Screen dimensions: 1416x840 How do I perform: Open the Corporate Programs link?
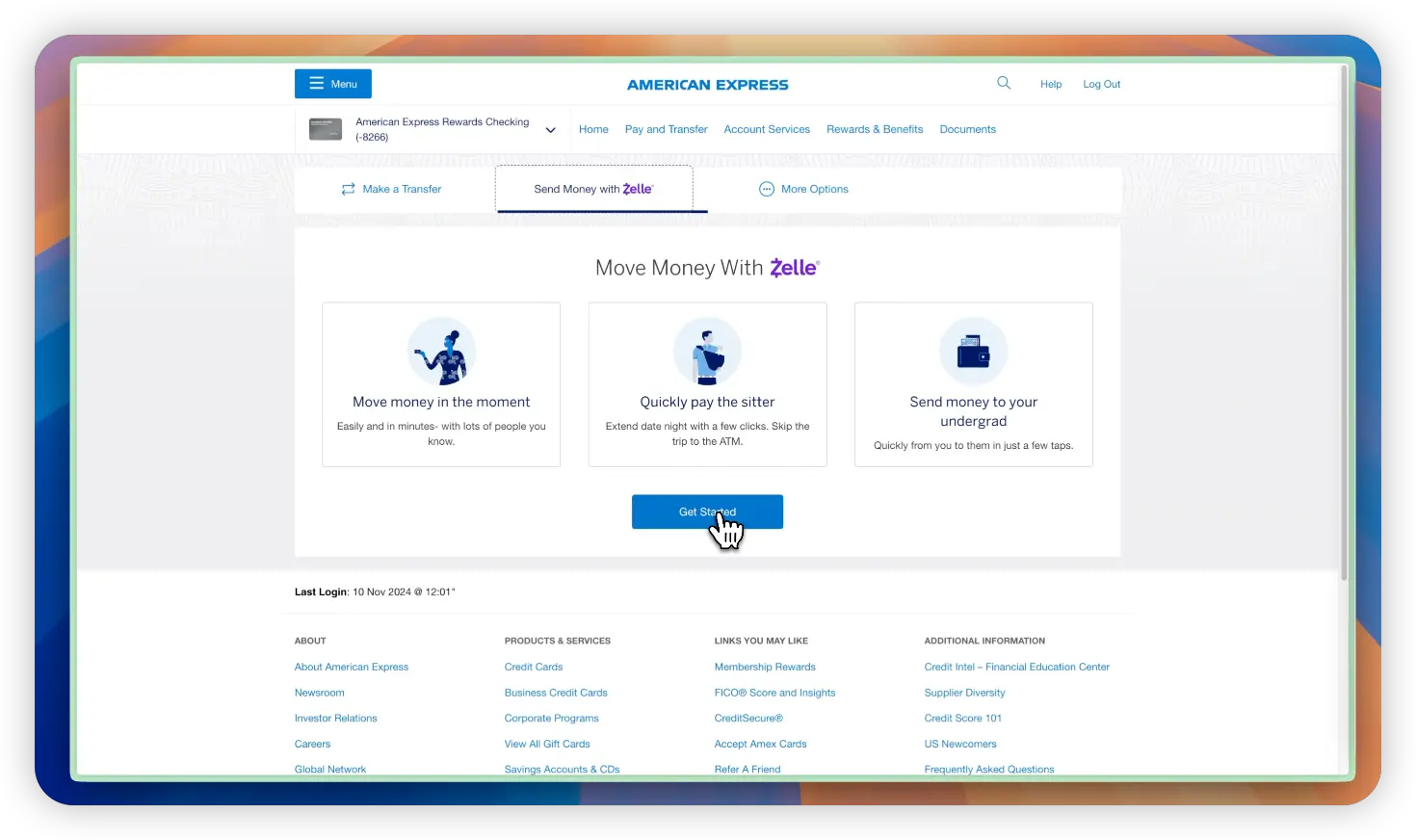coord(552,719)
